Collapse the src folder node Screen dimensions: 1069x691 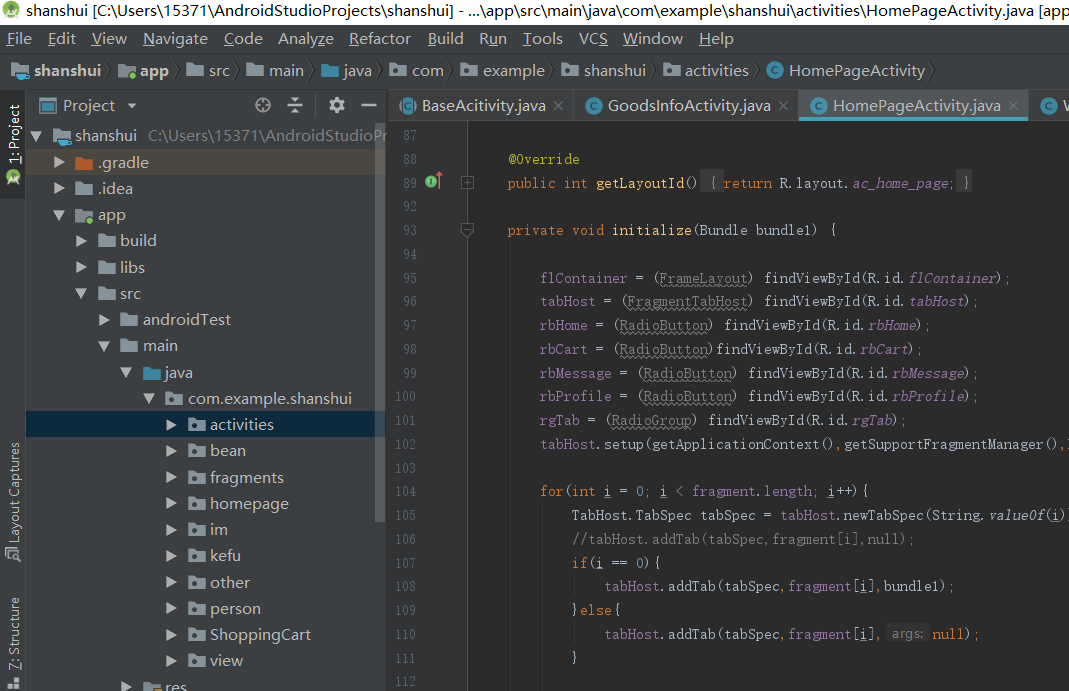coord(82,294)
